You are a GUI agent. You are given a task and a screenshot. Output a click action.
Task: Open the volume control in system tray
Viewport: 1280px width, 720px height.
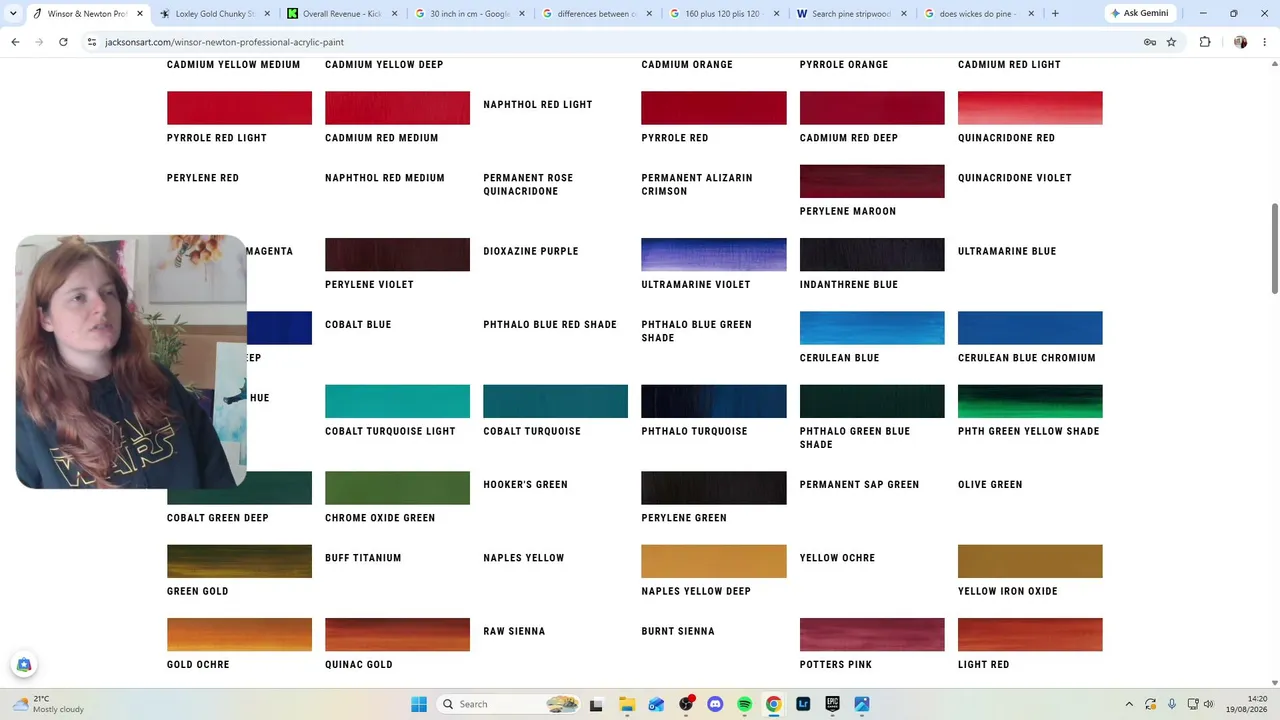1208,704
